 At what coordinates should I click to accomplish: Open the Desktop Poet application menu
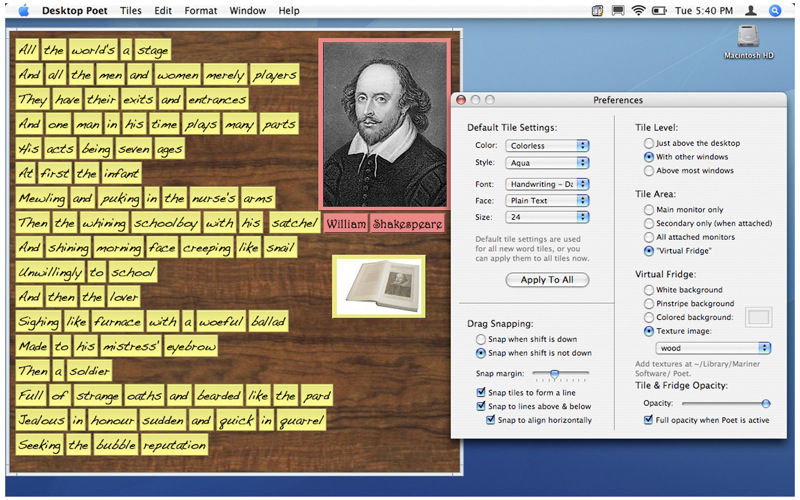[74, 10]
